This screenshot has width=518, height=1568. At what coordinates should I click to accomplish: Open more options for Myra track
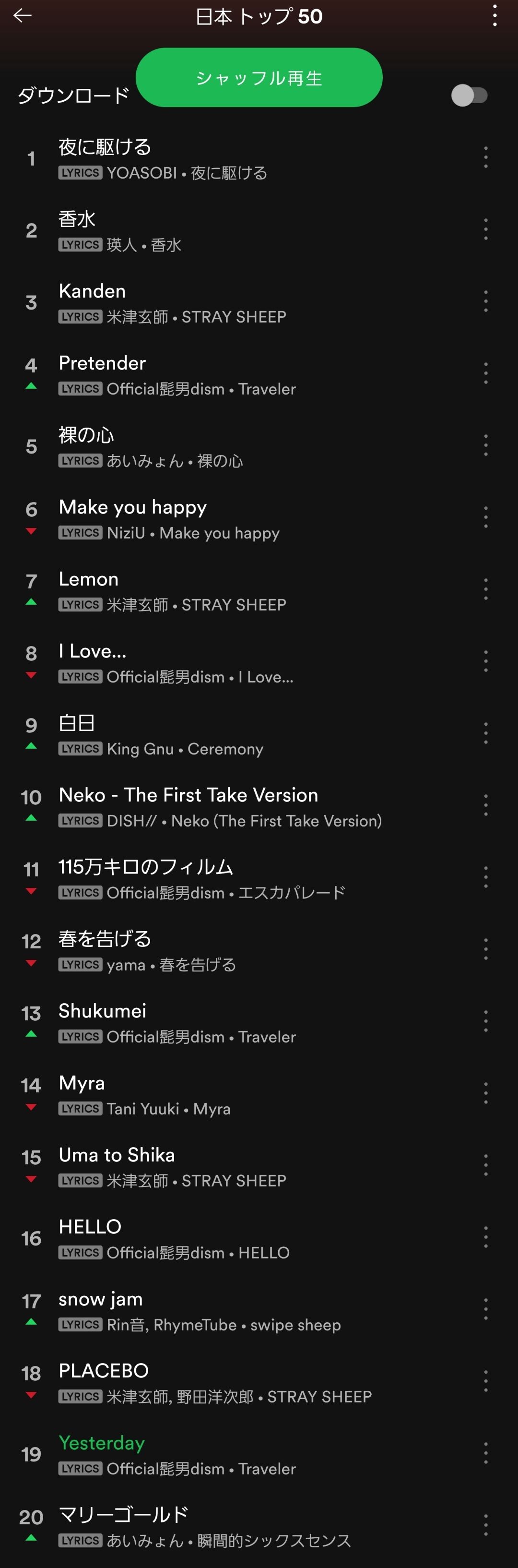click(485, 1093)
